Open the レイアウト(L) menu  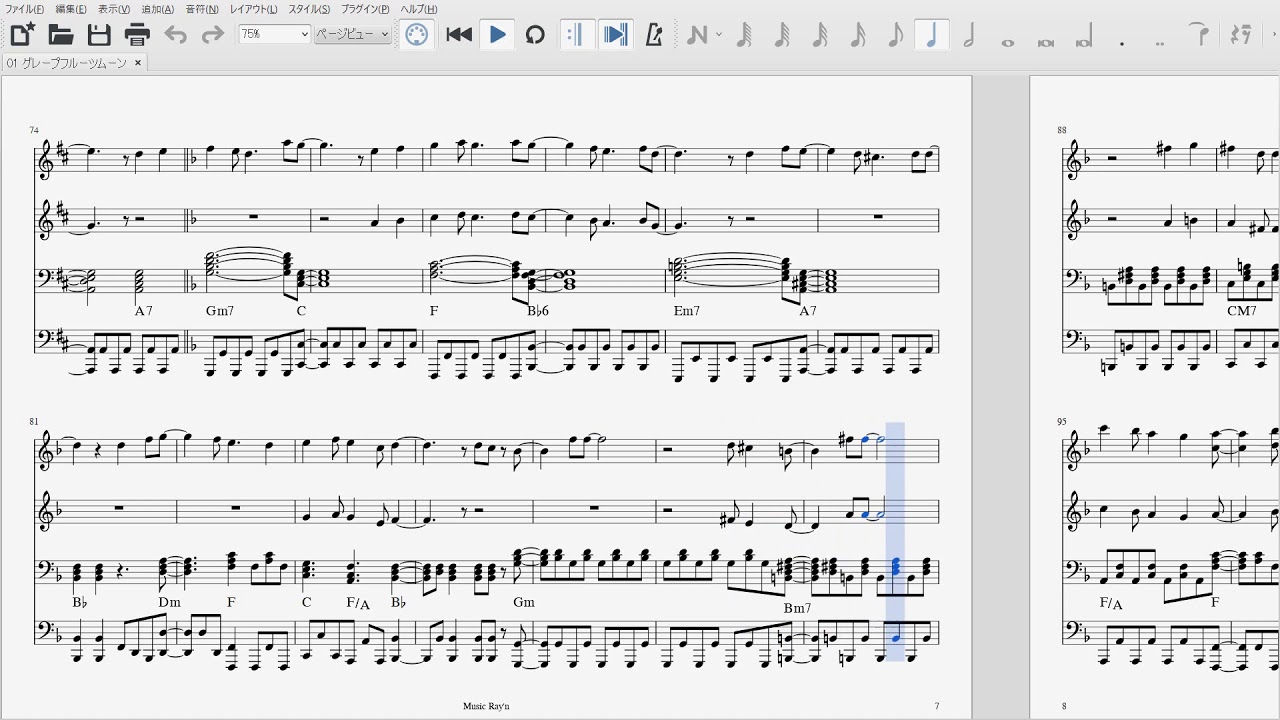(x=254, y=9)
